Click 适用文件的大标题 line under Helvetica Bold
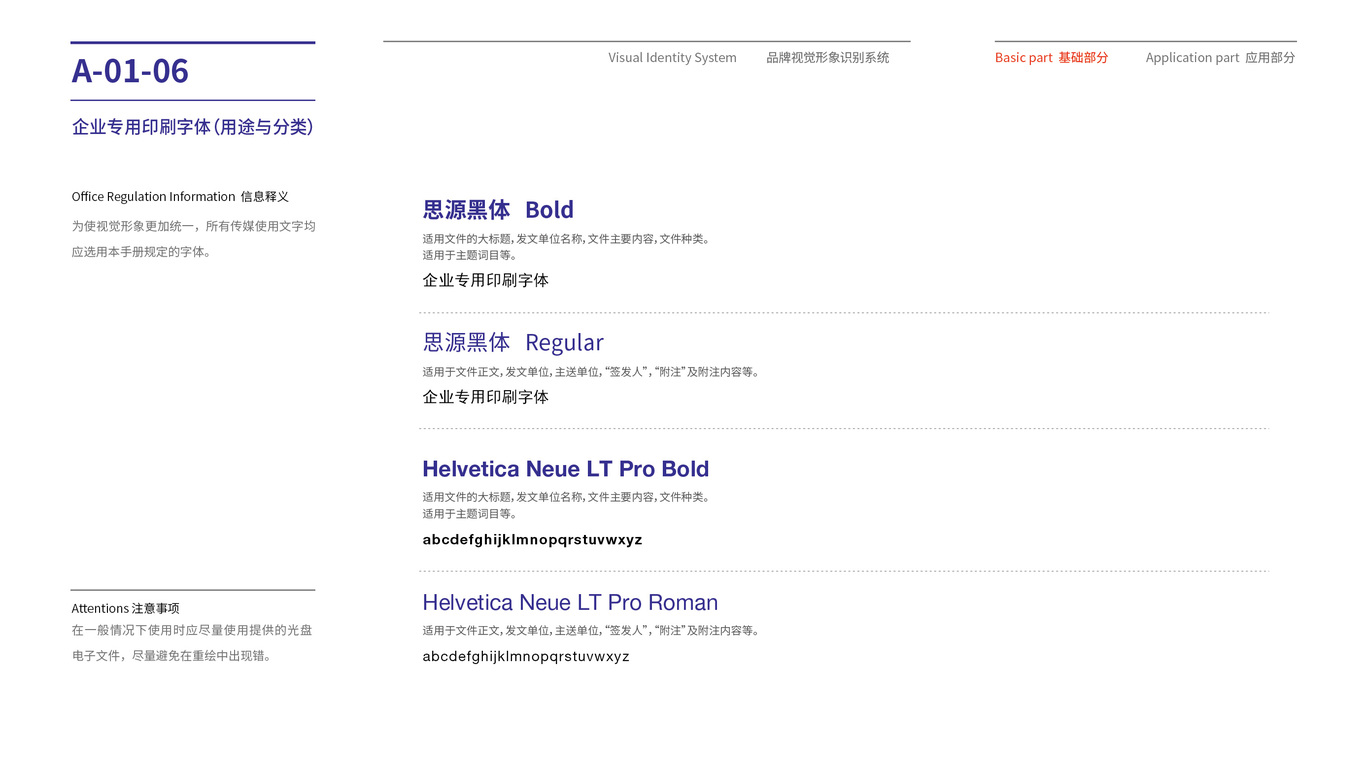The image size is (1366, 768). point(566,497)
